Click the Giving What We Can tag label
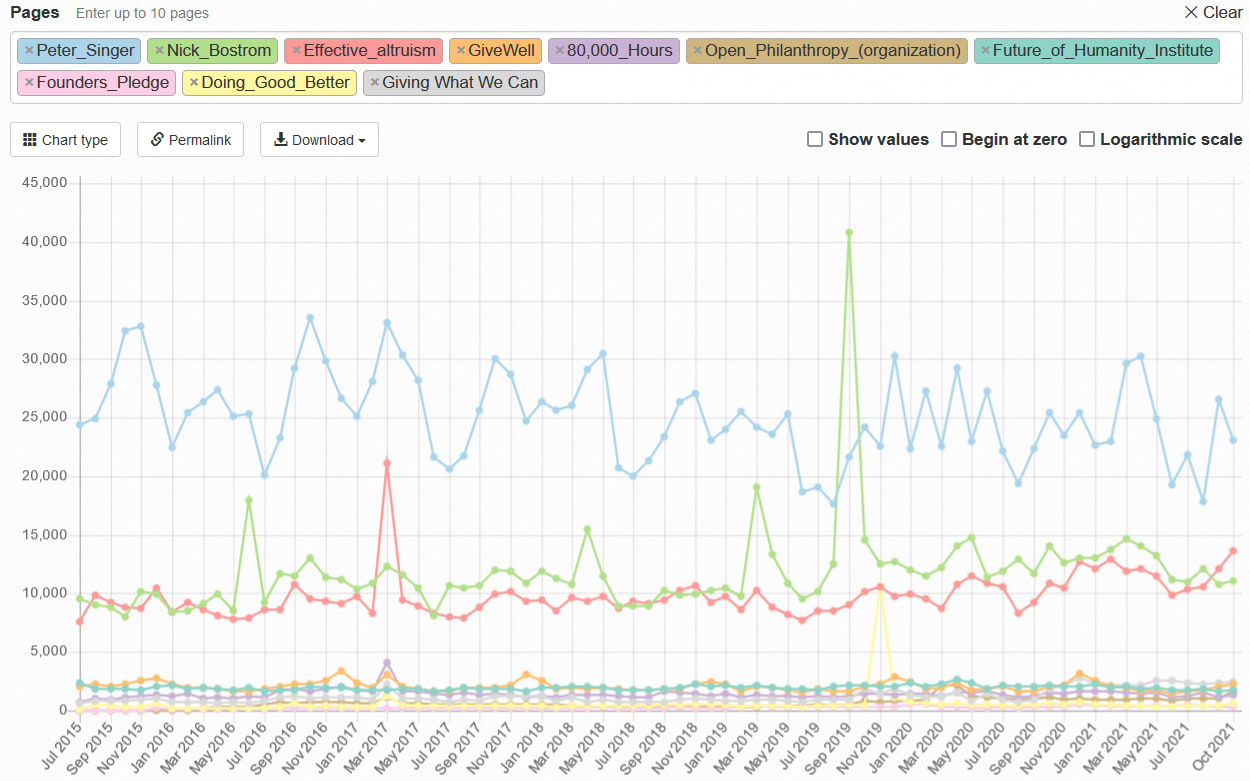 coord(460,82)
